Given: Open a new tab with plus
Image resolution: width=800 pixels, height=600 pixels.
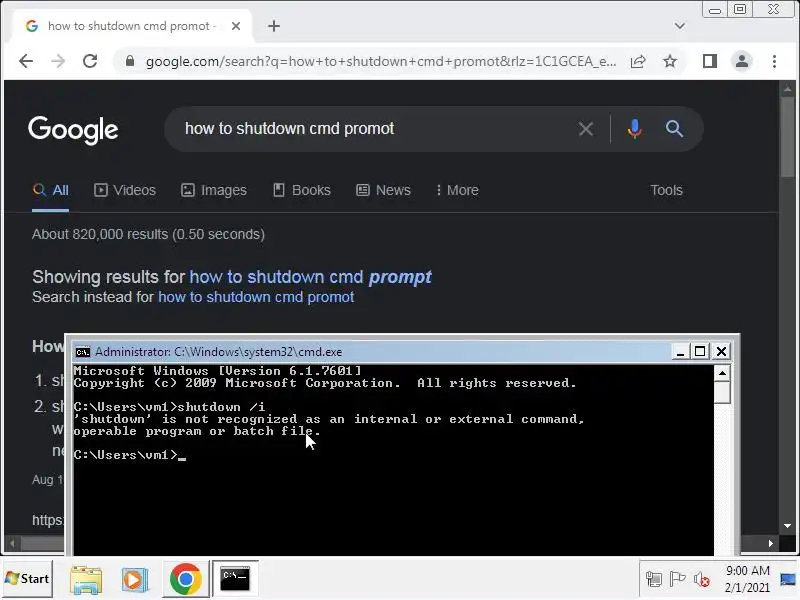Looking at the screenshot, I should (274, 26).
